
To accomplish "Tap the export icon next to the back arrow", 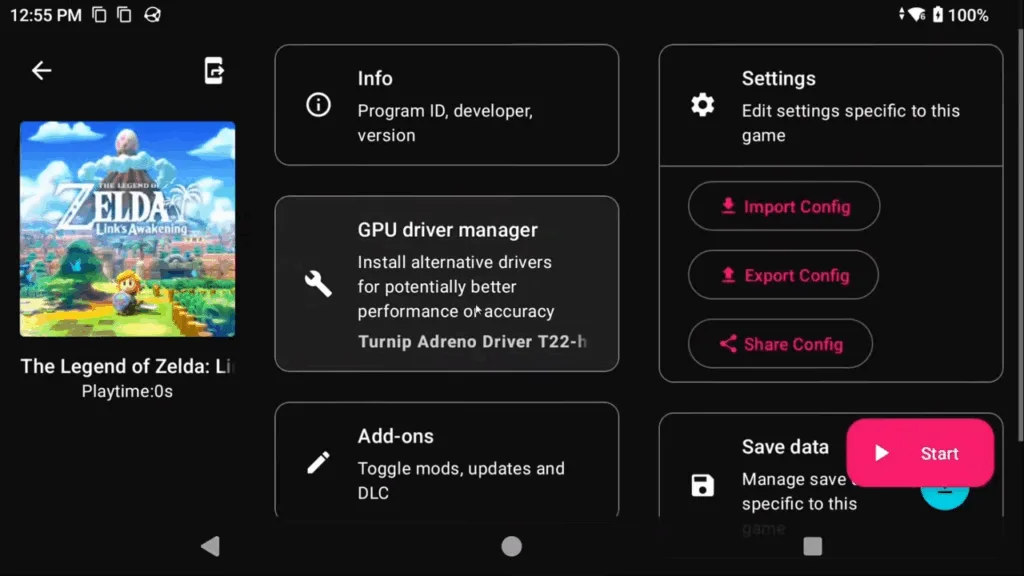I will [x=213, y=70].
